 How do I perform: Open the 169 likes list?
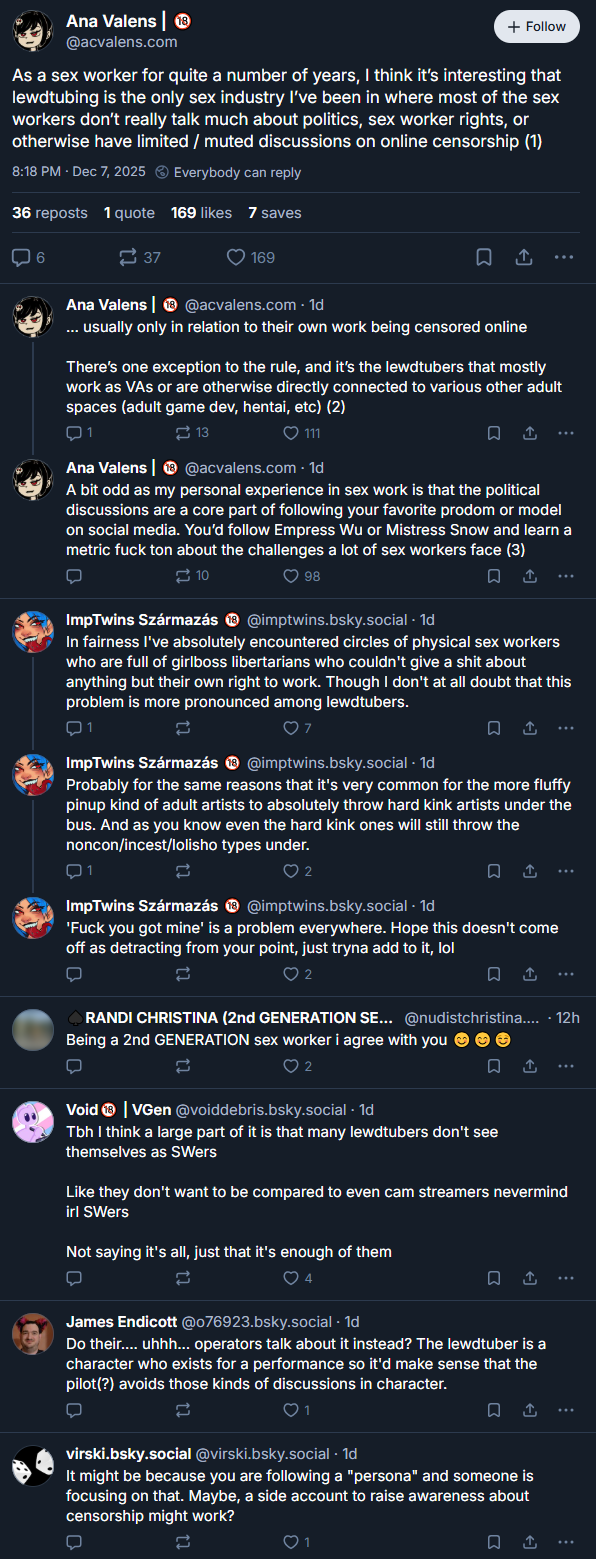pos(201,213)
